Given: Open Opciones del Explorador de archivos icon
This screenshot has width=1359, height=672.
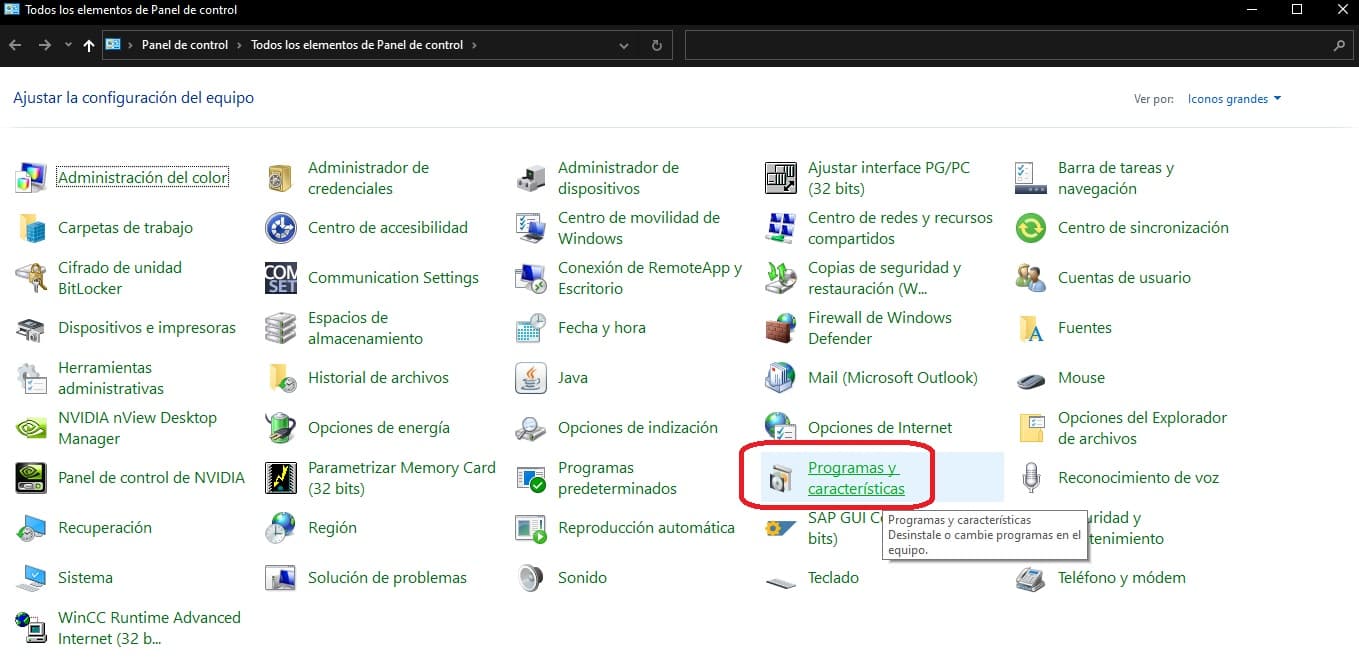Looking at the screenshot, I should click(x=1031, y=428).
